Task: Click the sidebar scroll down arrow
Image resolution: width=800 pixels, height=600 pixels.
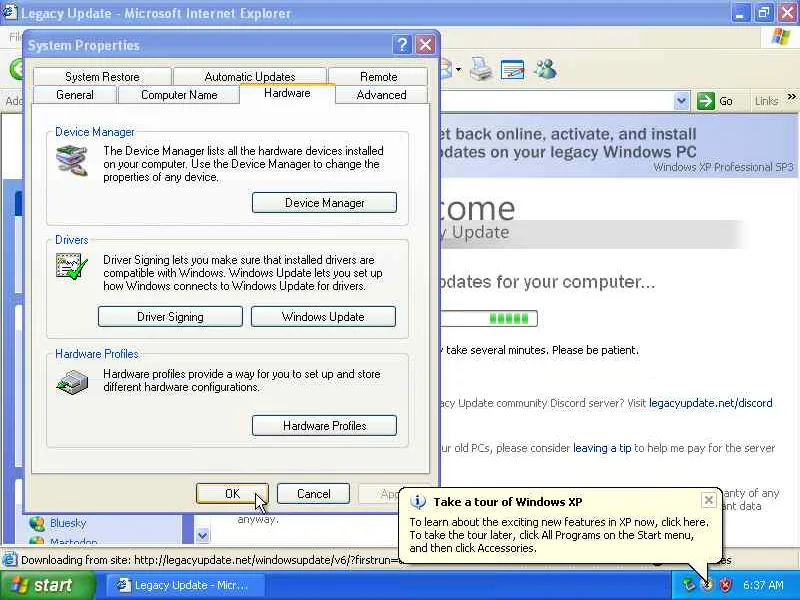Action: [203, 535]
